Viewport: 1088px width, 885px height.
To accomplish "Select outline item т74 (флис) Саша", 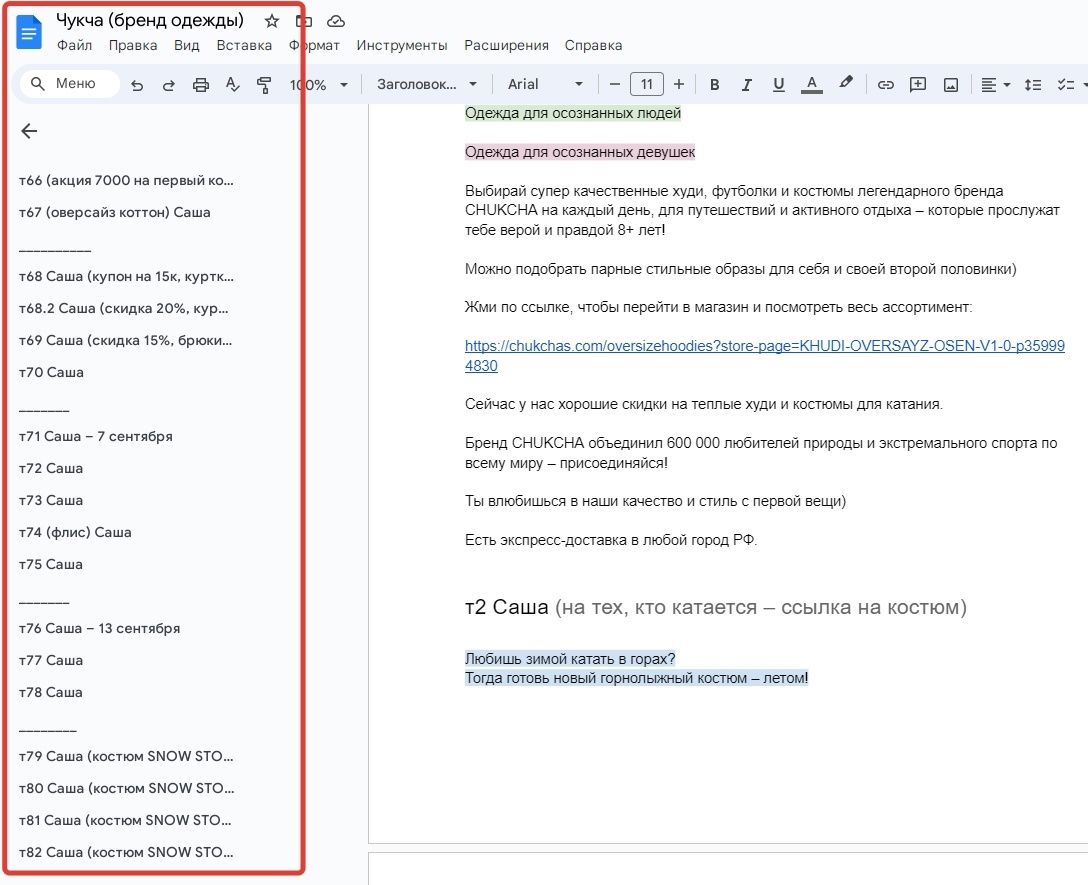I will click(75, 532).
